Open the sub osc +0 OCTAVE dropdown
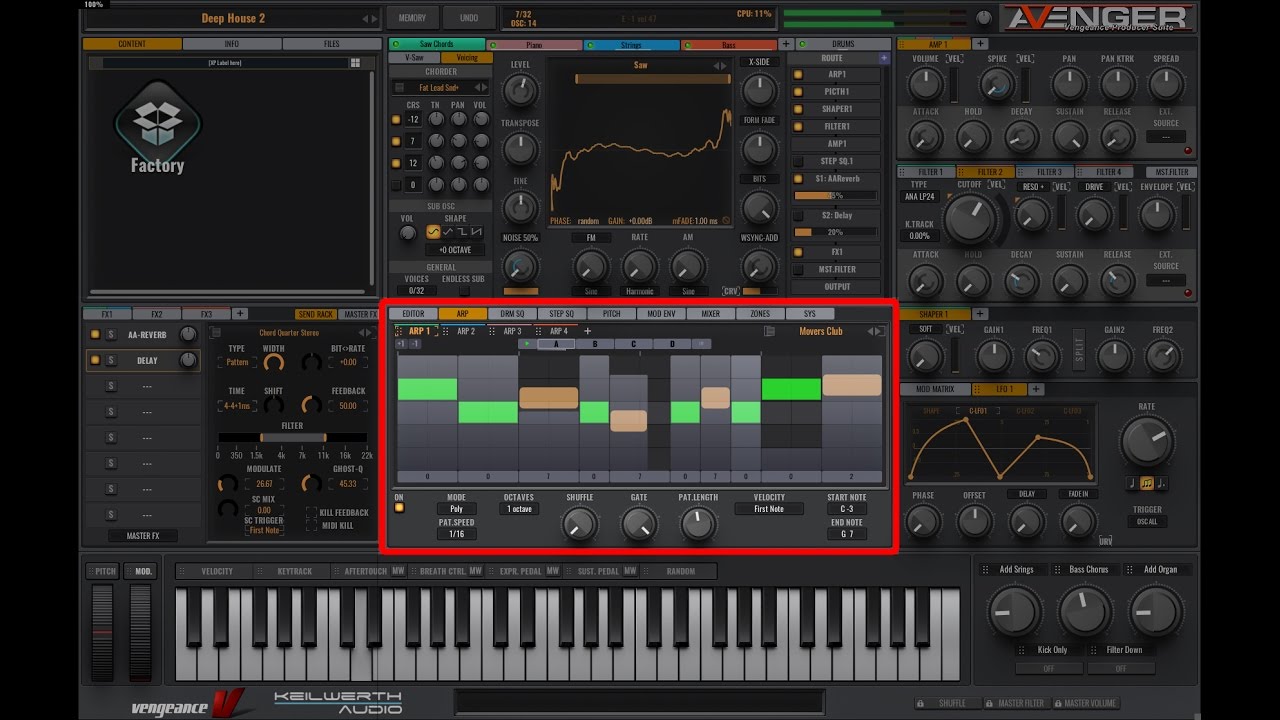The width and height of the screenshot is (1280, 720). 455,250
